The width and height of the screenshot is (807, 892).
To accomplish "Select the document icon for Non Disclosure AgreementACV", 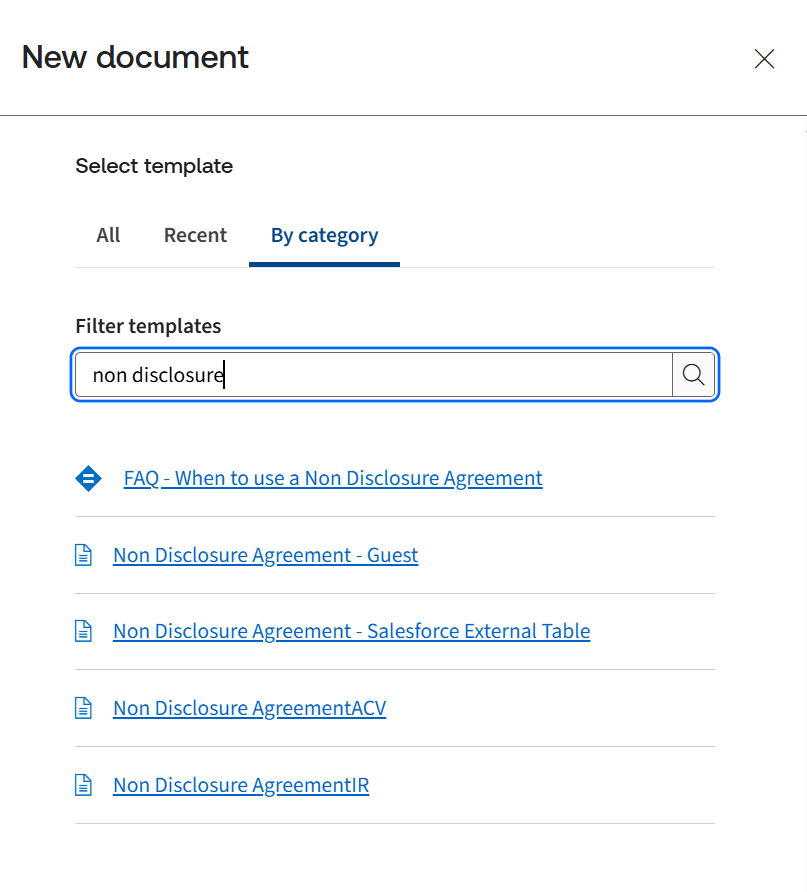I will pyautogui.click(x=84, y=707).
